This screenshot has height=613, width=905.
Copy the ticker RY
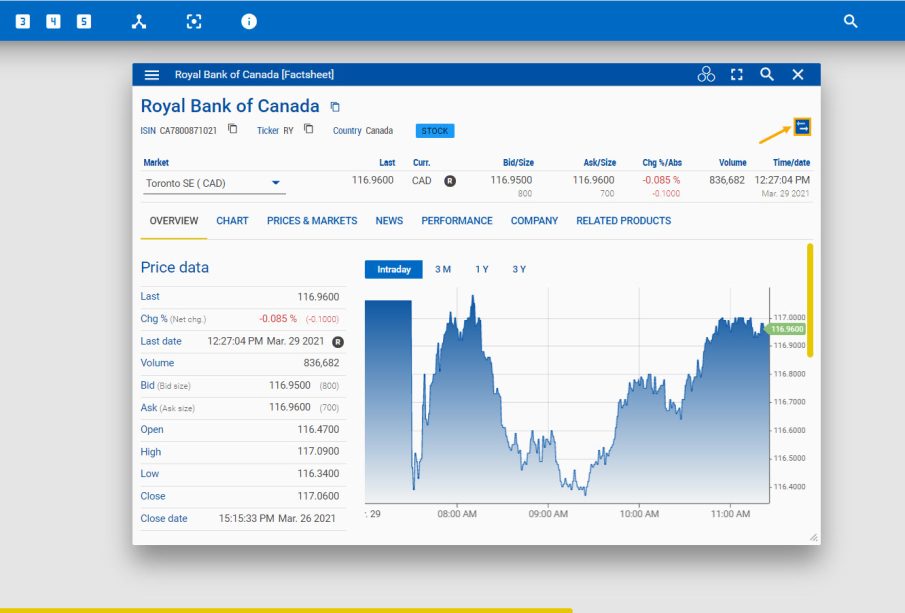pyautogui.click(x=309, y=129)
